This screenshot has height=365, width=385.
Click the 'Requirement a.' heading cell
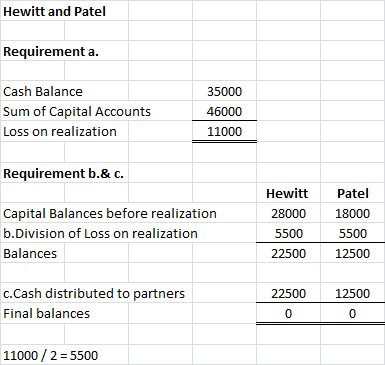point(51,52)
